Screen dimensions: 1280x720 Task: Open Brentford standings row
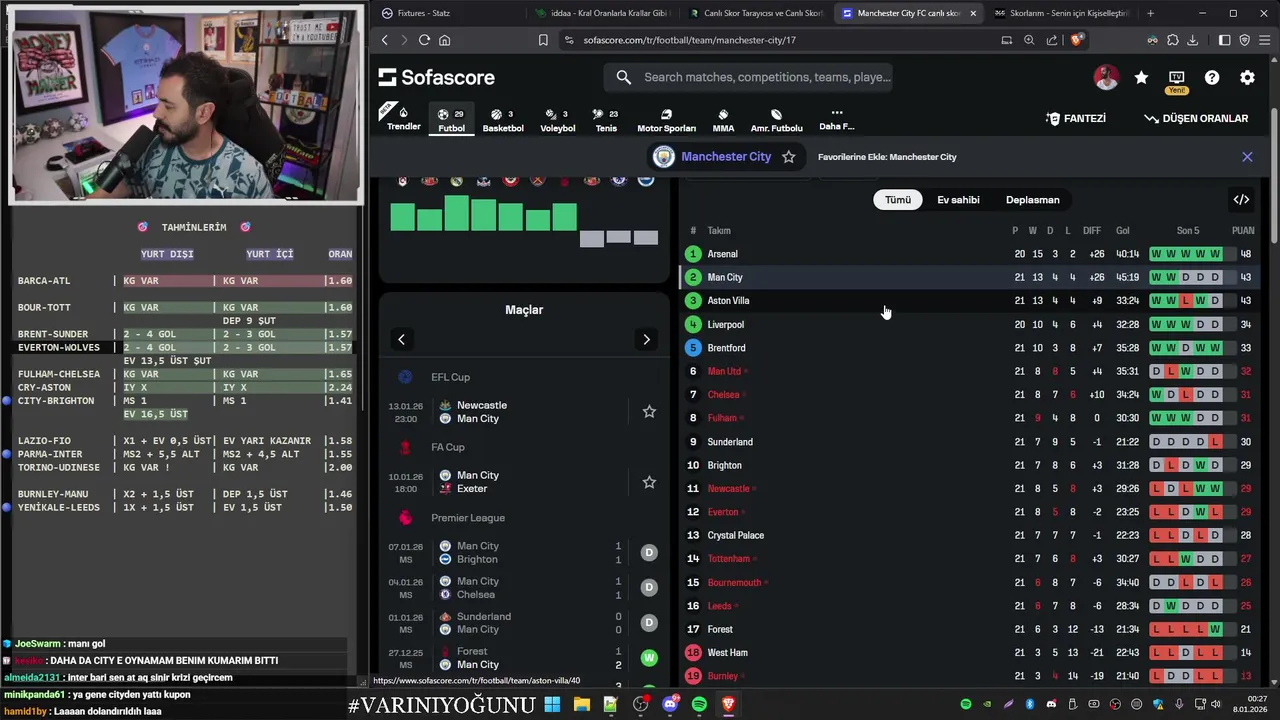tap(968, 348)
